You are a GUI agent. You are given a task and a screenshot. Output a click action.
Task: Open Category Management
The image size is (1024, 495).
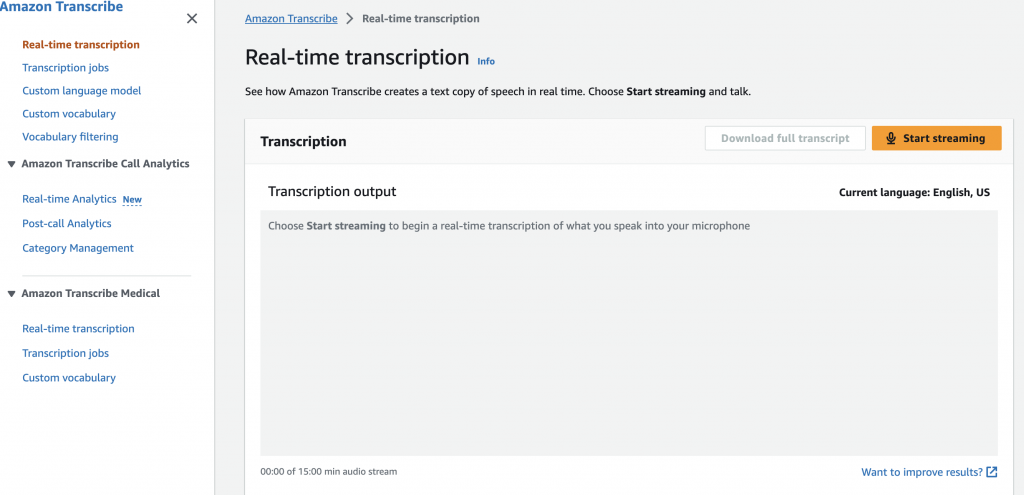coord(78,248)
